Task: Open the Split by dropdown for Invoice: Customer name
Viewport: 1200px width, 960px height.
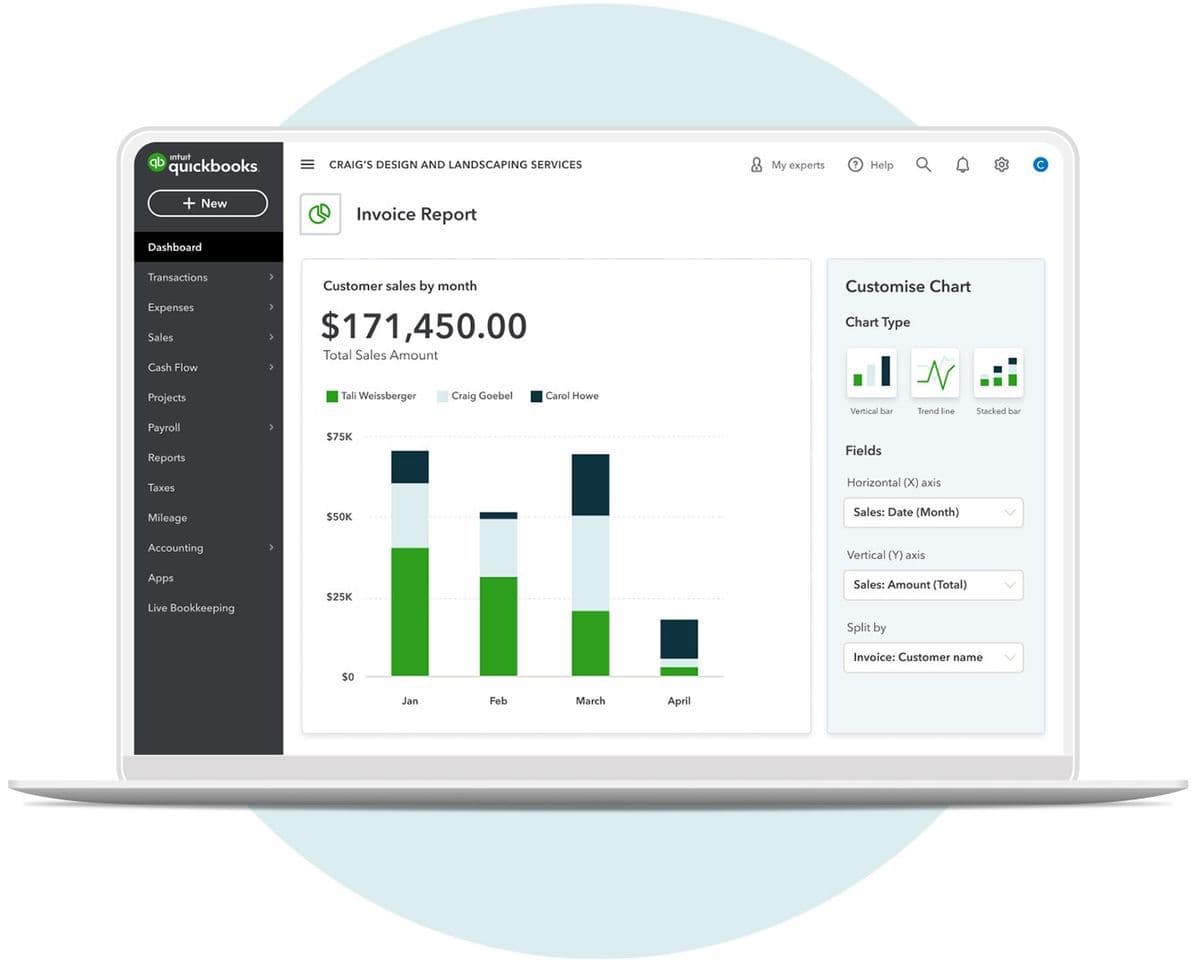Action: click(932, 657)
